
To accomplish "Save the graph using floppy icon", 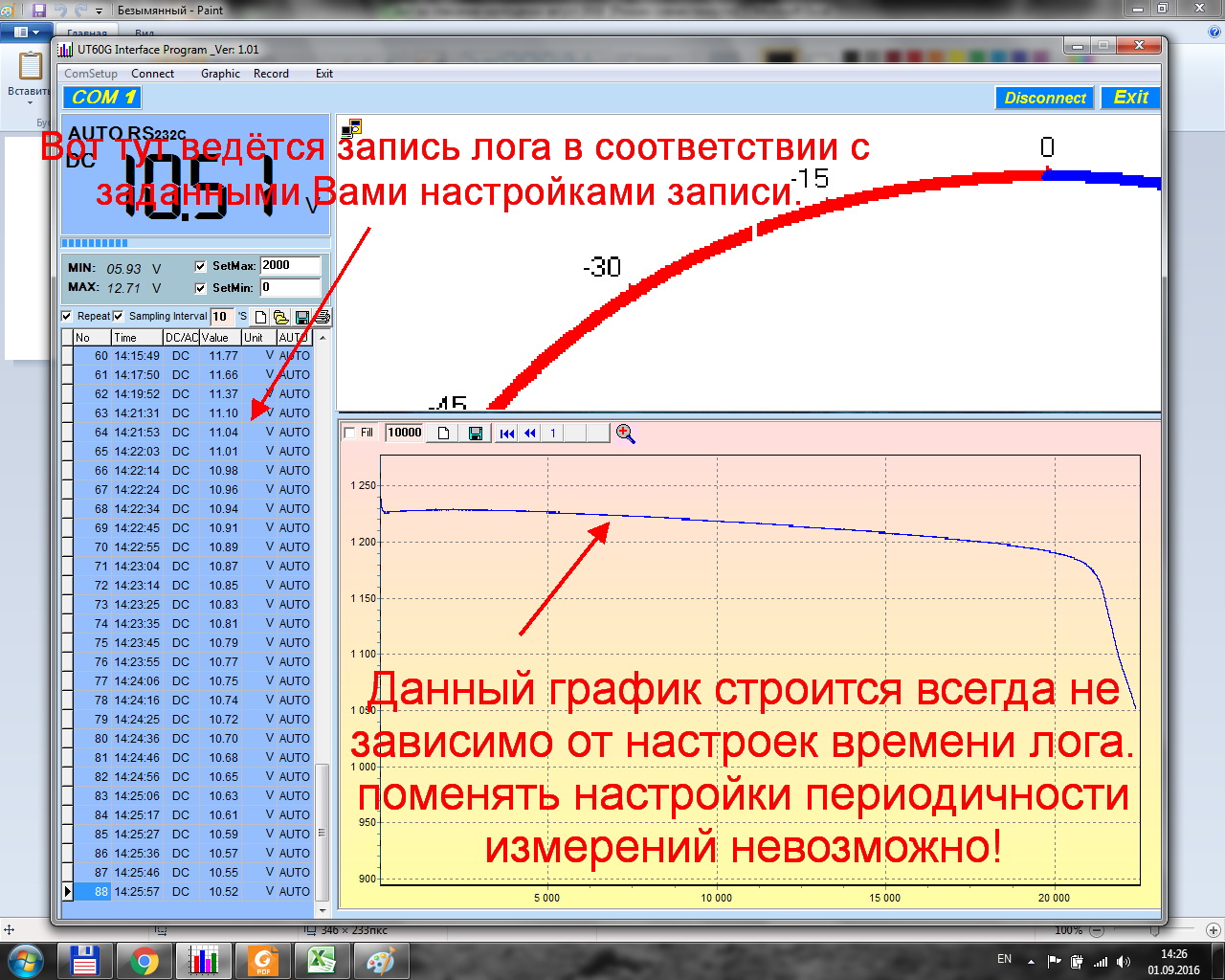I will point(475,434).
